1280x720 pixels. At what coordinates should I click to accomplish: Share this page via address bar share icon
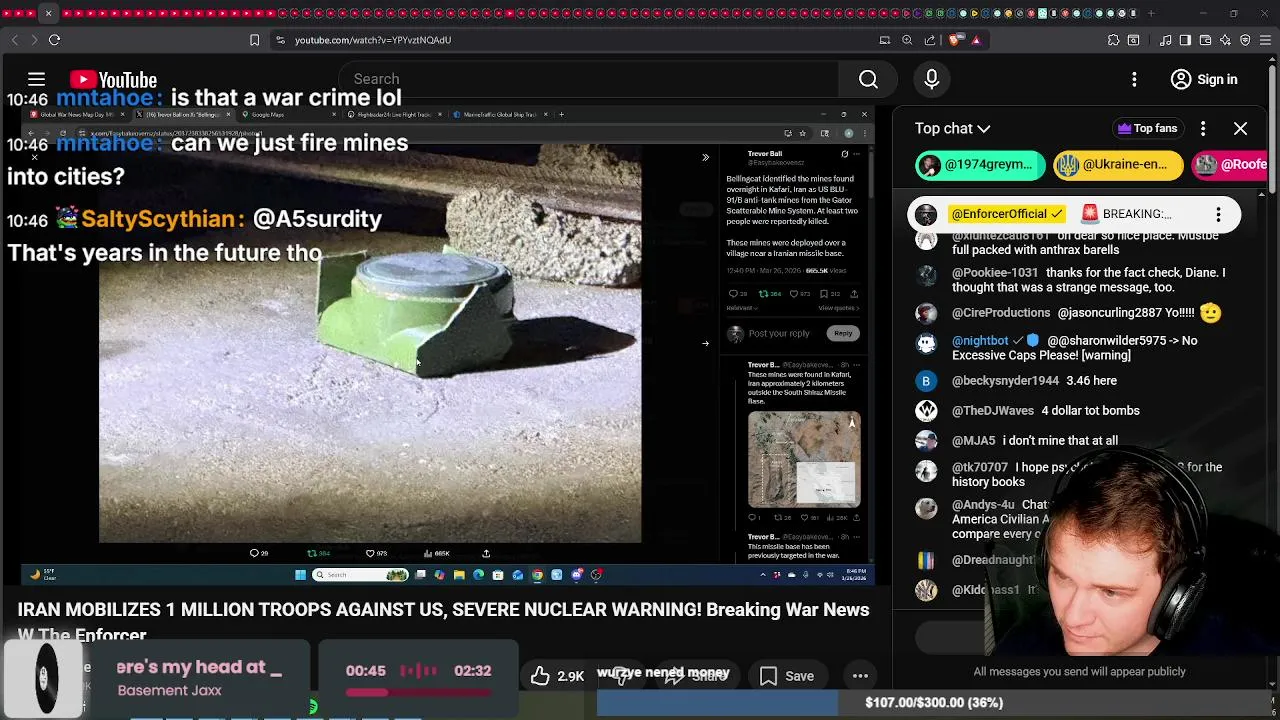pos(930,40)
